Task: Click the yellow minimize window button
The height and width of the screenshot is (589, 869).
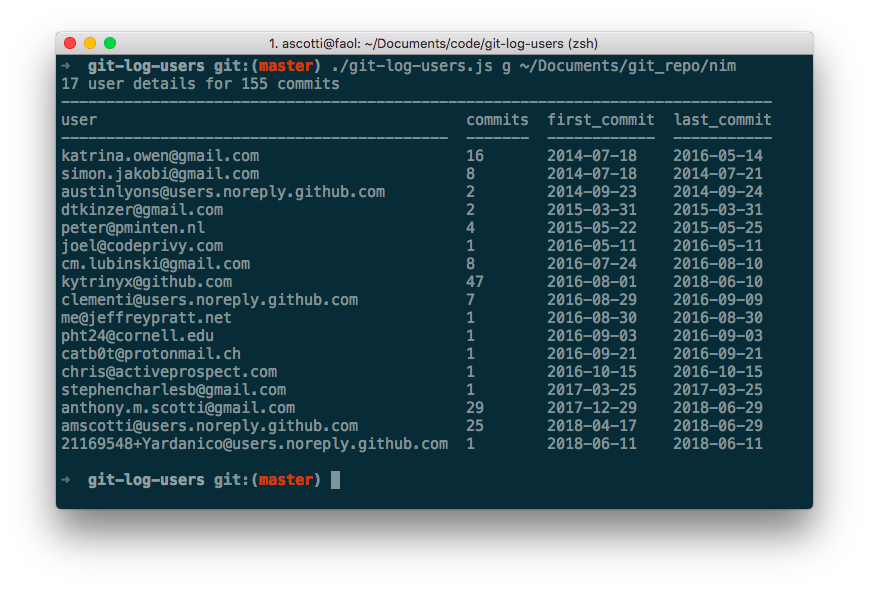Action: (90, 43)
